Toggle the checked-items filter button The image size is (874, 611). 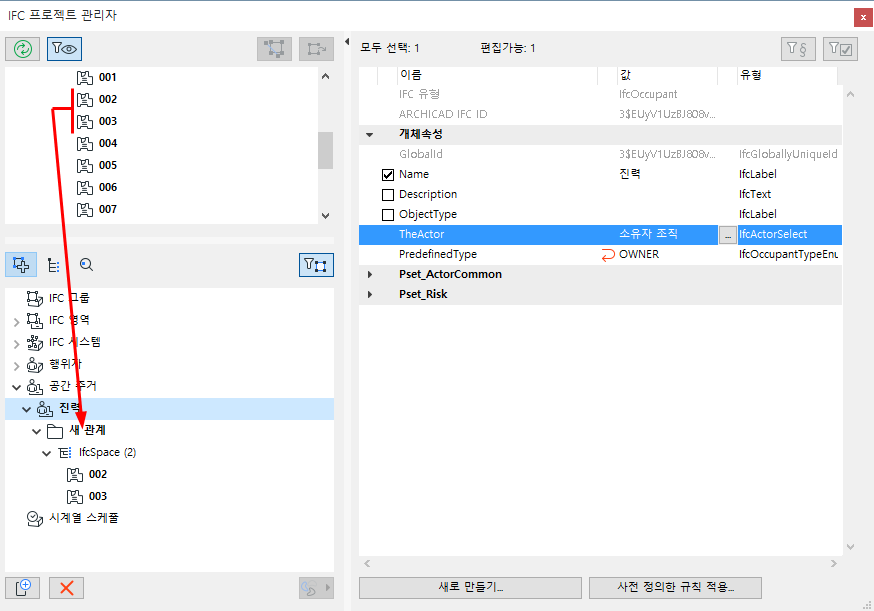[x=840, y=49]
